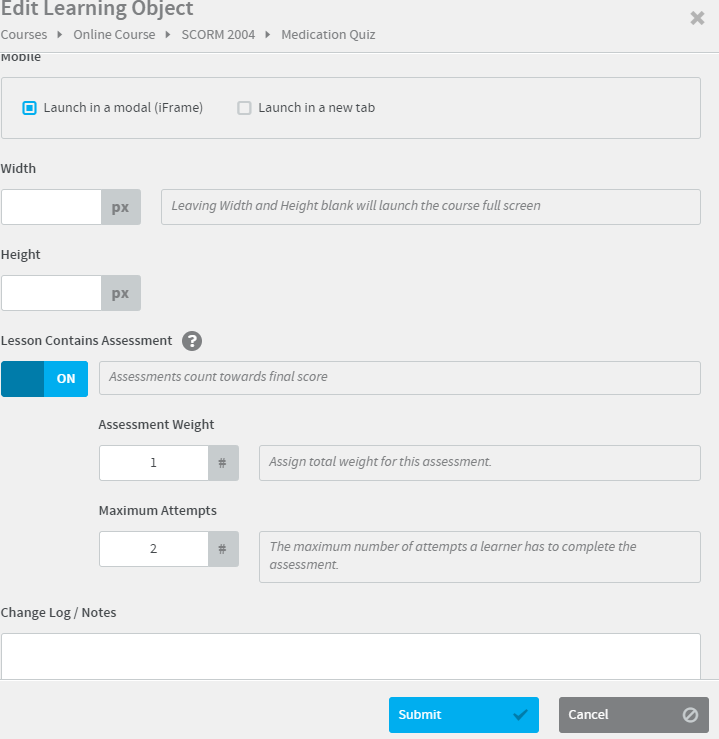Select Launch in a new tab
The height and width of the screenshot is (739, 719).
click(244, 108)
